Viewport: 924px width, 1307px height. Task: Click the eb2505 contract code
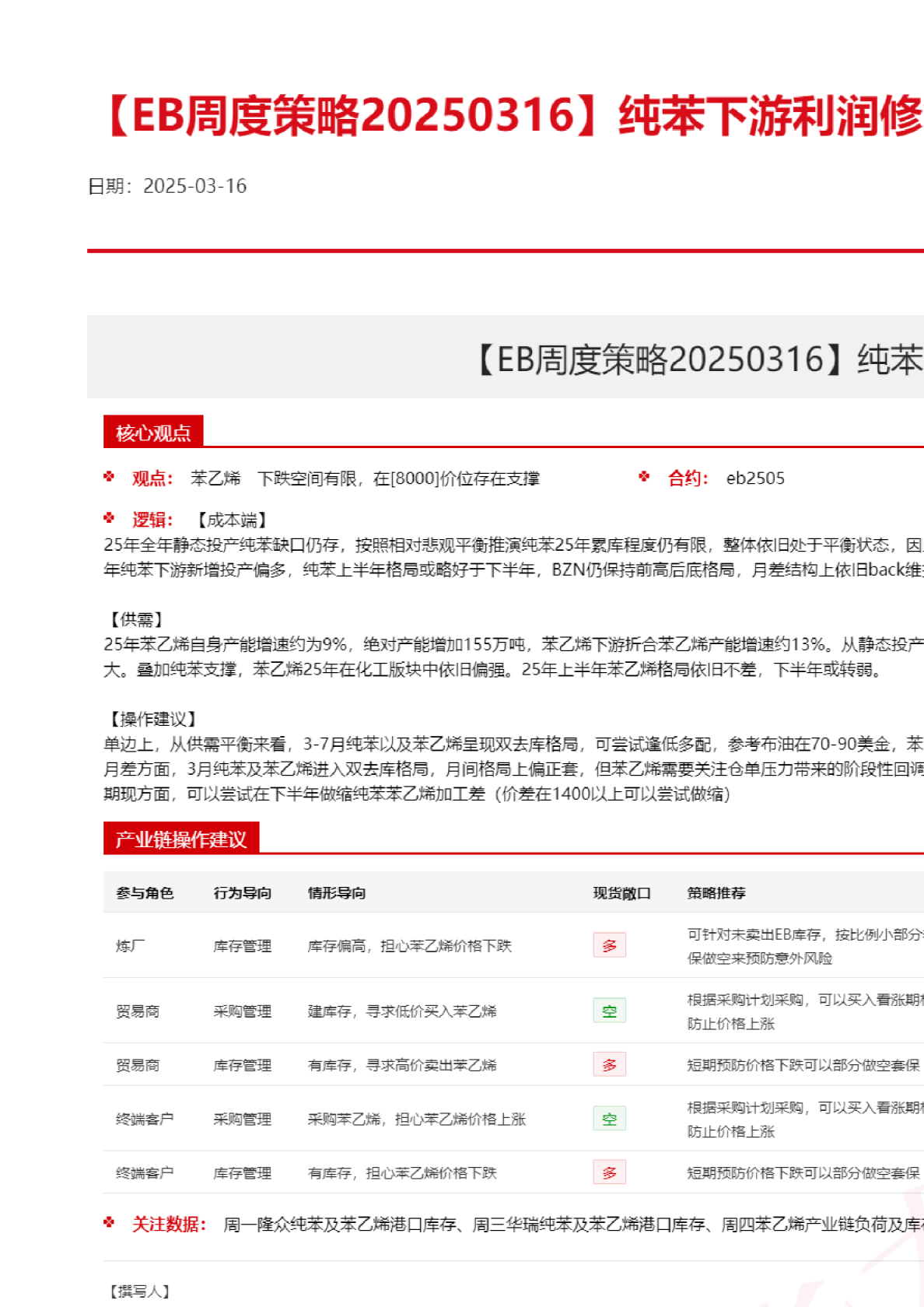(755, 478)
